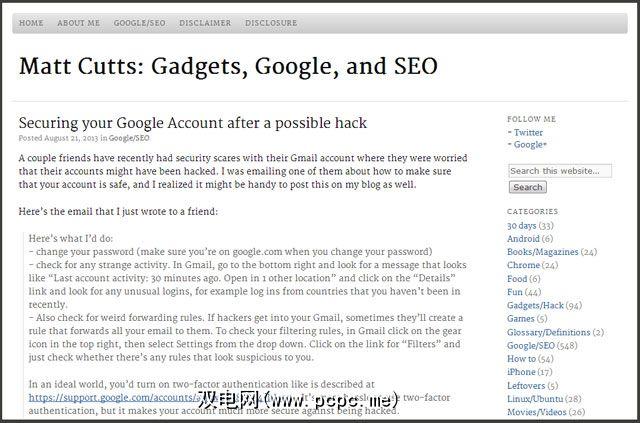Open the DISCLOSURE nav link
This screenshot has height=423, width=640.
271,22
